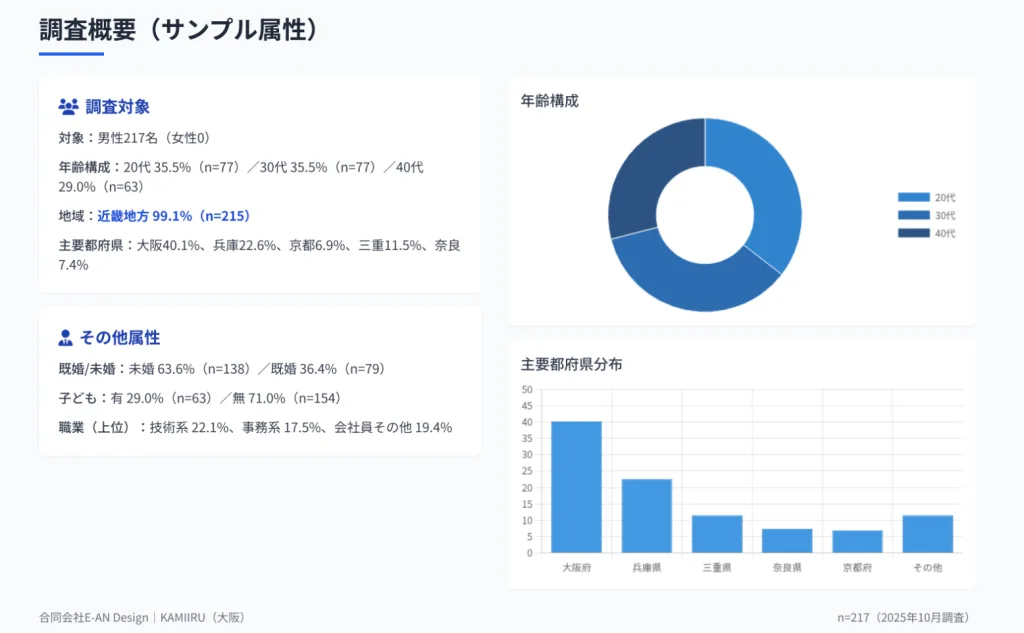1024x633 pixels.
Task: Click the 合同会社E-AN Design footer text
Action: pyautogui.click(x=93, y=618)
